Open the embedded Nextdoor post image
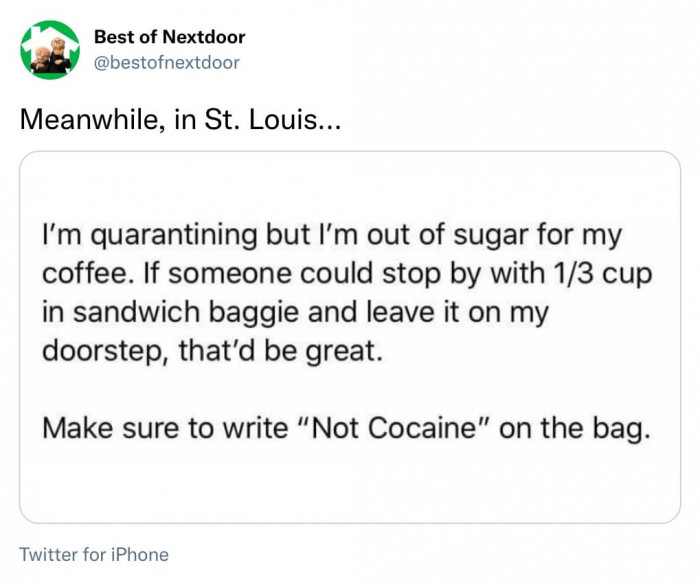The image size is (700, 587). tap(350, 337)
